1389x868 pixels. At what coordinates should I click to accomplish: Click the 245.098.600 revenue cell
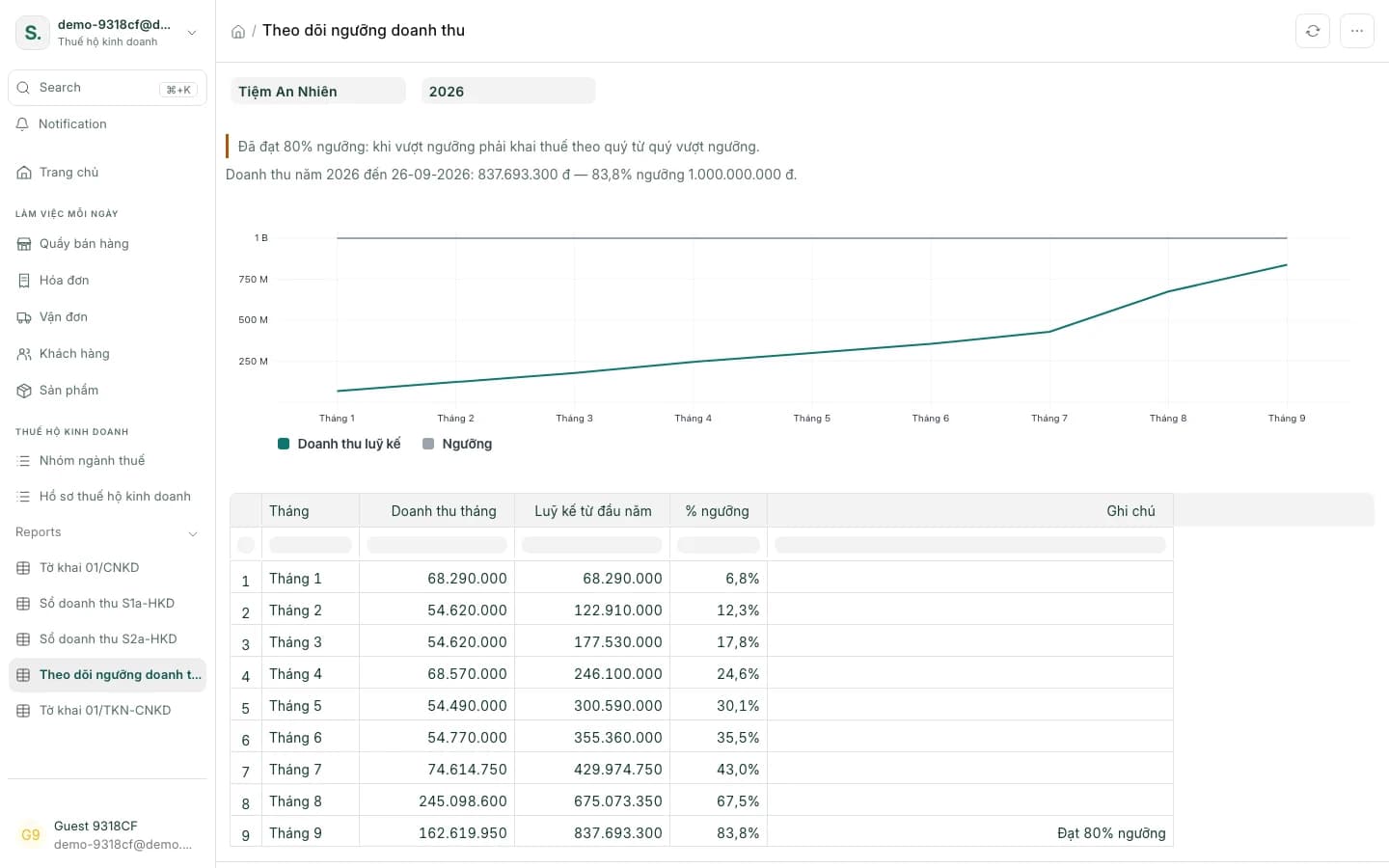437,801
